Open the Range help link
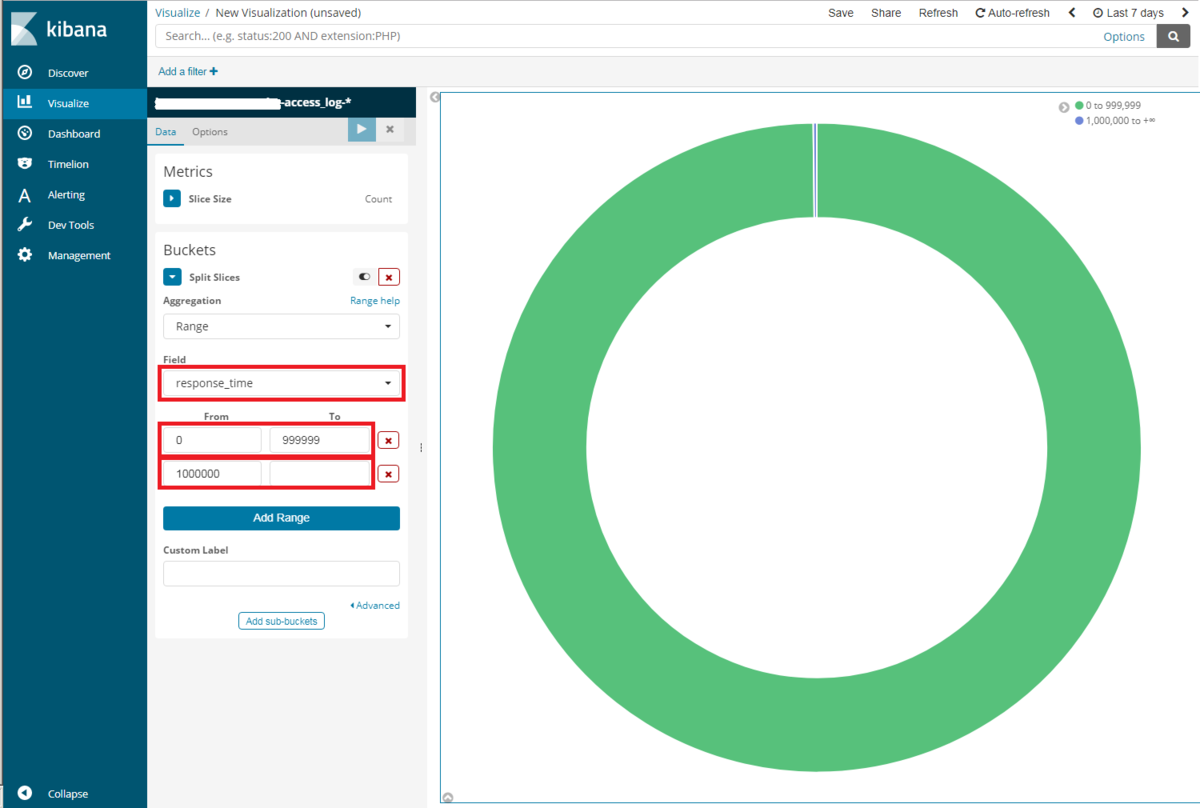This screenshot has height=808, width=1200. (x=375, y=300)
